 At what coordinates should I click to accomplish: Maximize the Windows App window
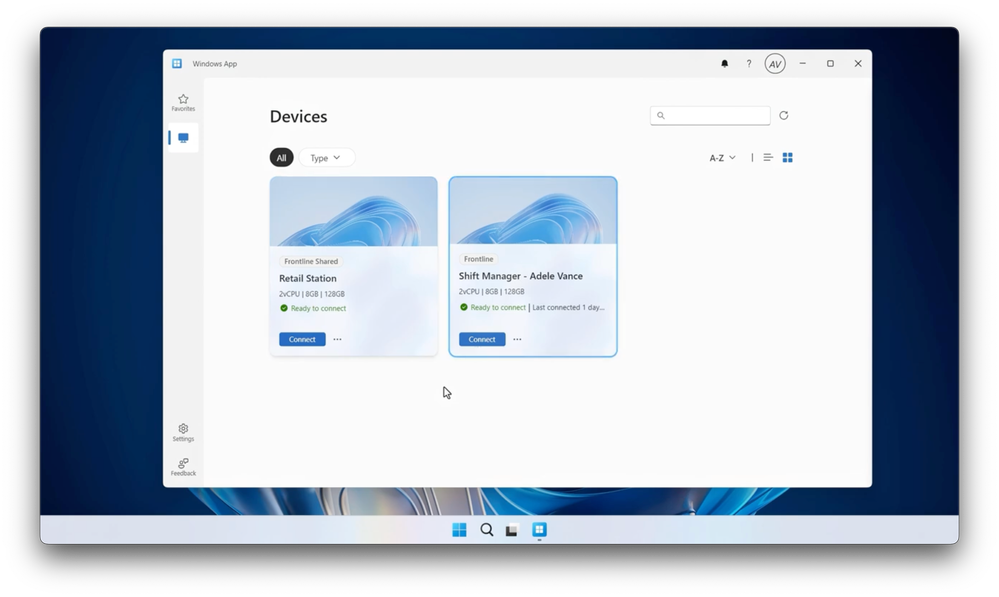pyautogui.click(x=830, y=64)
